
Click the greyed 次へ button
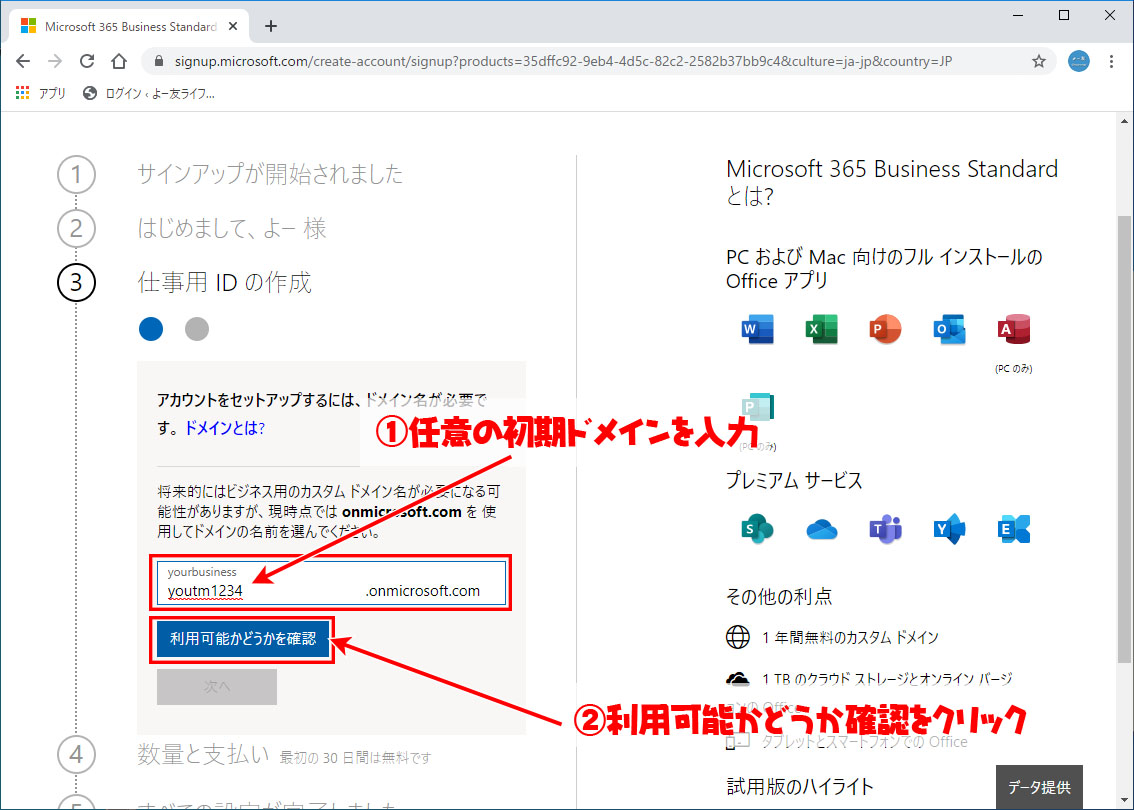click(217, 686)
